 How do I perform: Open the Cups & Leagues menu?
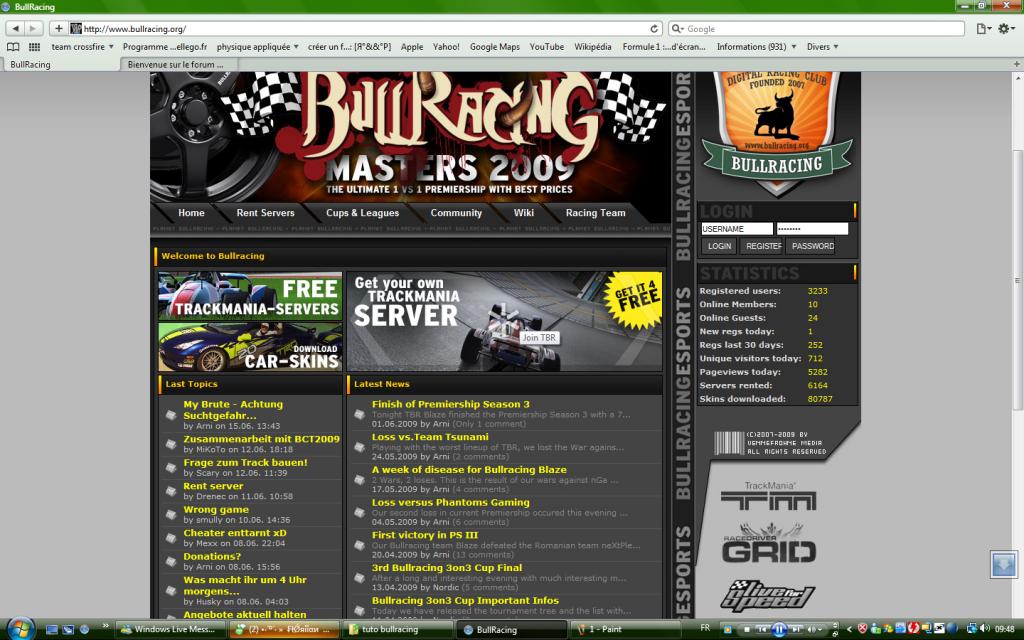(x=362, y=213)
